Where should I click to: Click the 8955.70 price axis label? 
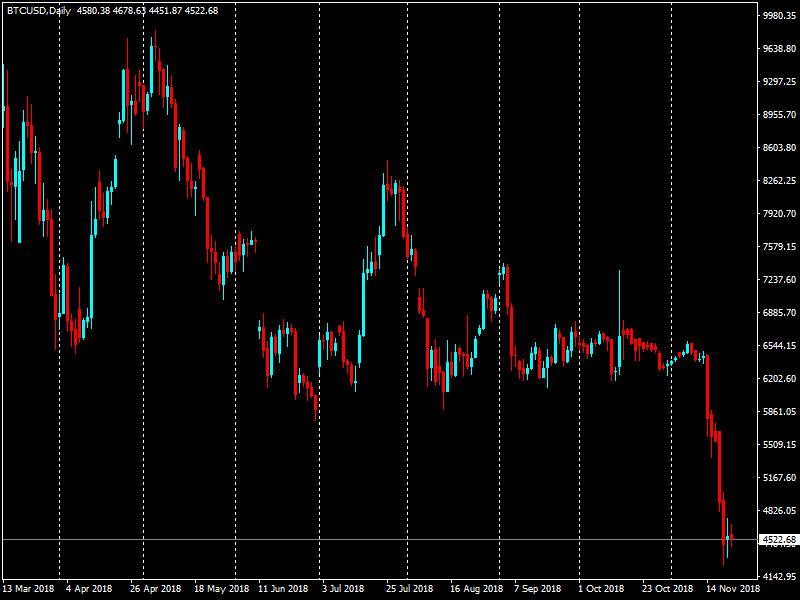[x=780, y=115]
